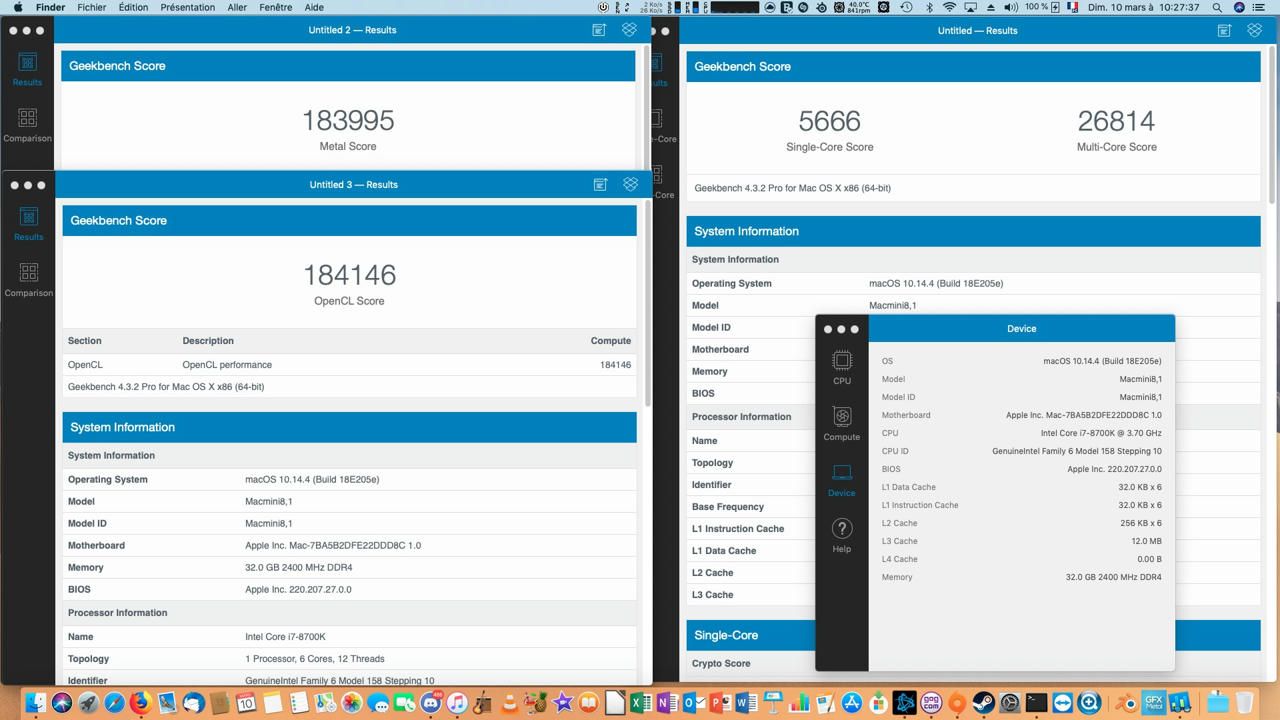Click CPU ID value in Device window

[x=1076, y=451]
